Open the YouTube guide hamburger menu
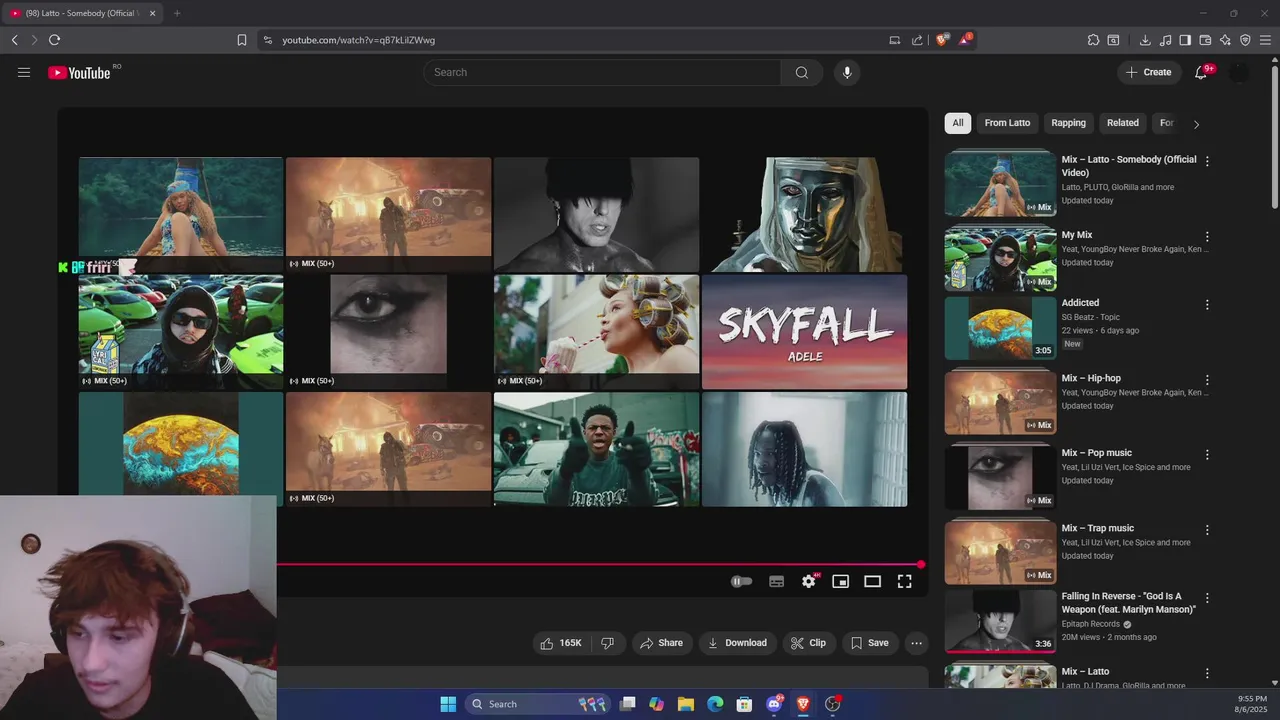The width and height of the screenshot is (1280, 720). pyautogui.click(x=24, y=72)
